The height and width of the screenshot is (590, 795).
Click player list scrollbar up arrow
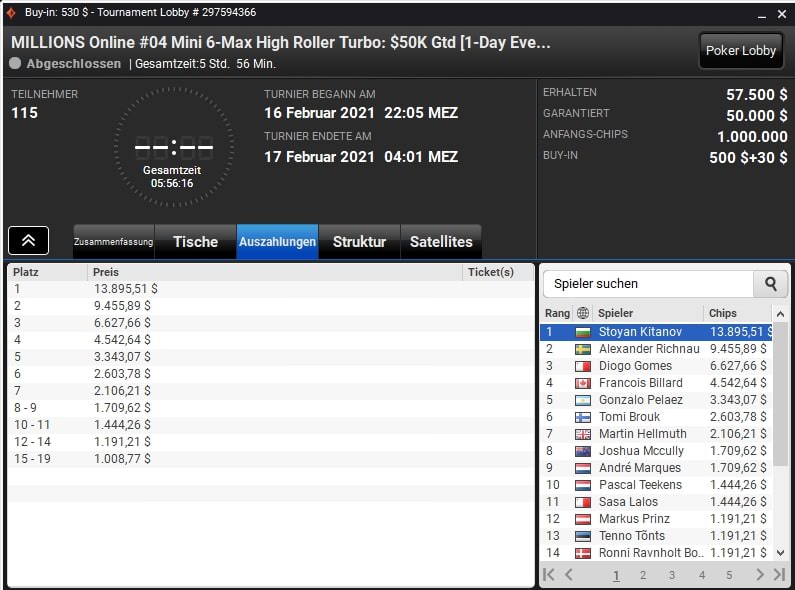point(780,314)
